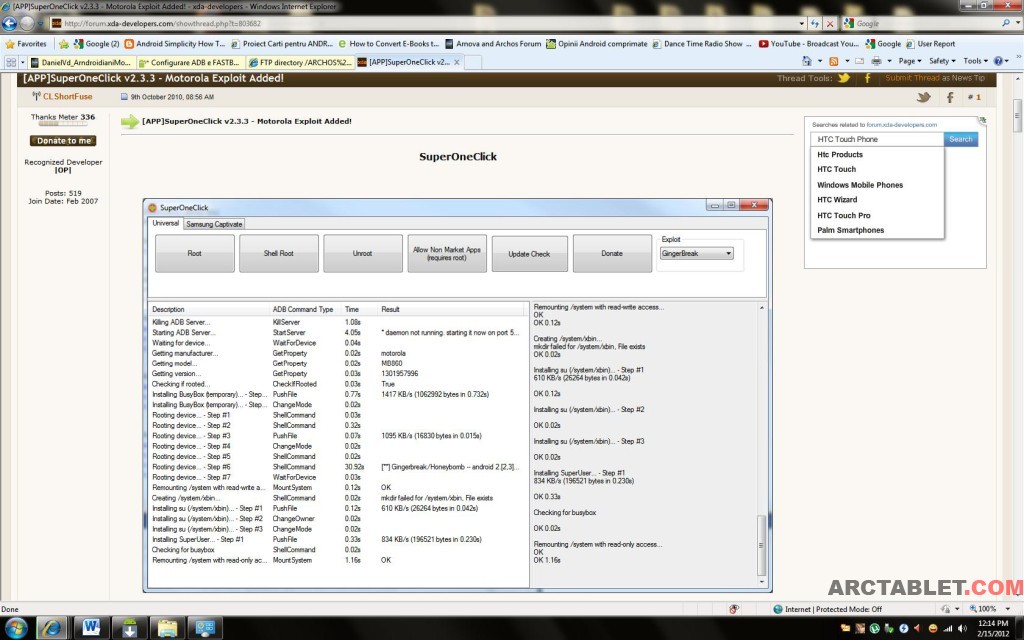Click the Donate button in SuperOneClick

click(x=612, y=253)
